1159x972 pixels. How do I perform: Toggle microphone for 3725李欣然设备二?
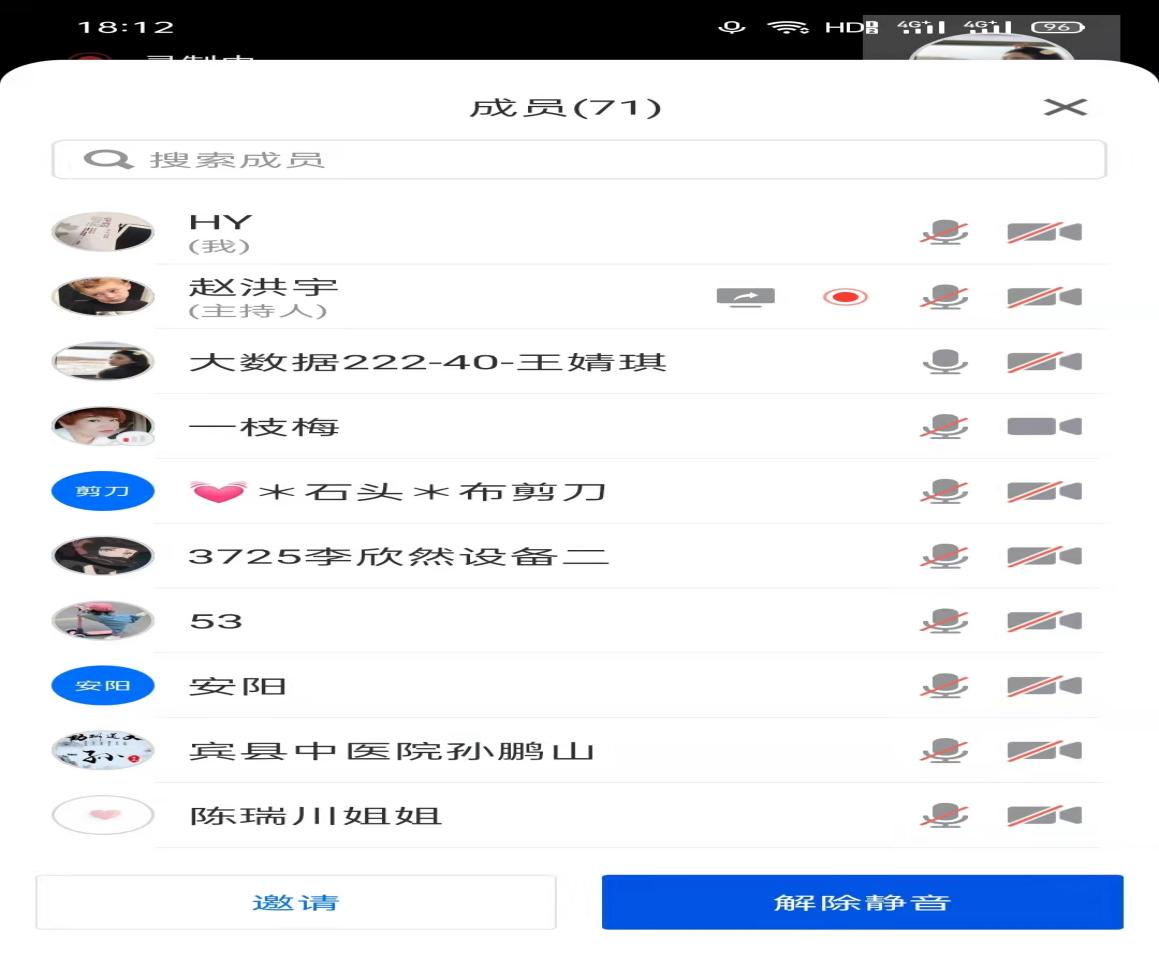click(944, 556)
